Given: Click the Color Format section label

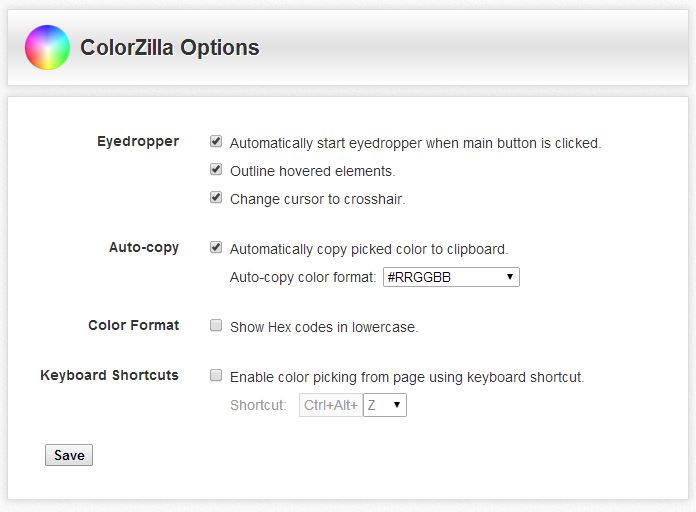Looking at the screenshot, I should [134, 325].
